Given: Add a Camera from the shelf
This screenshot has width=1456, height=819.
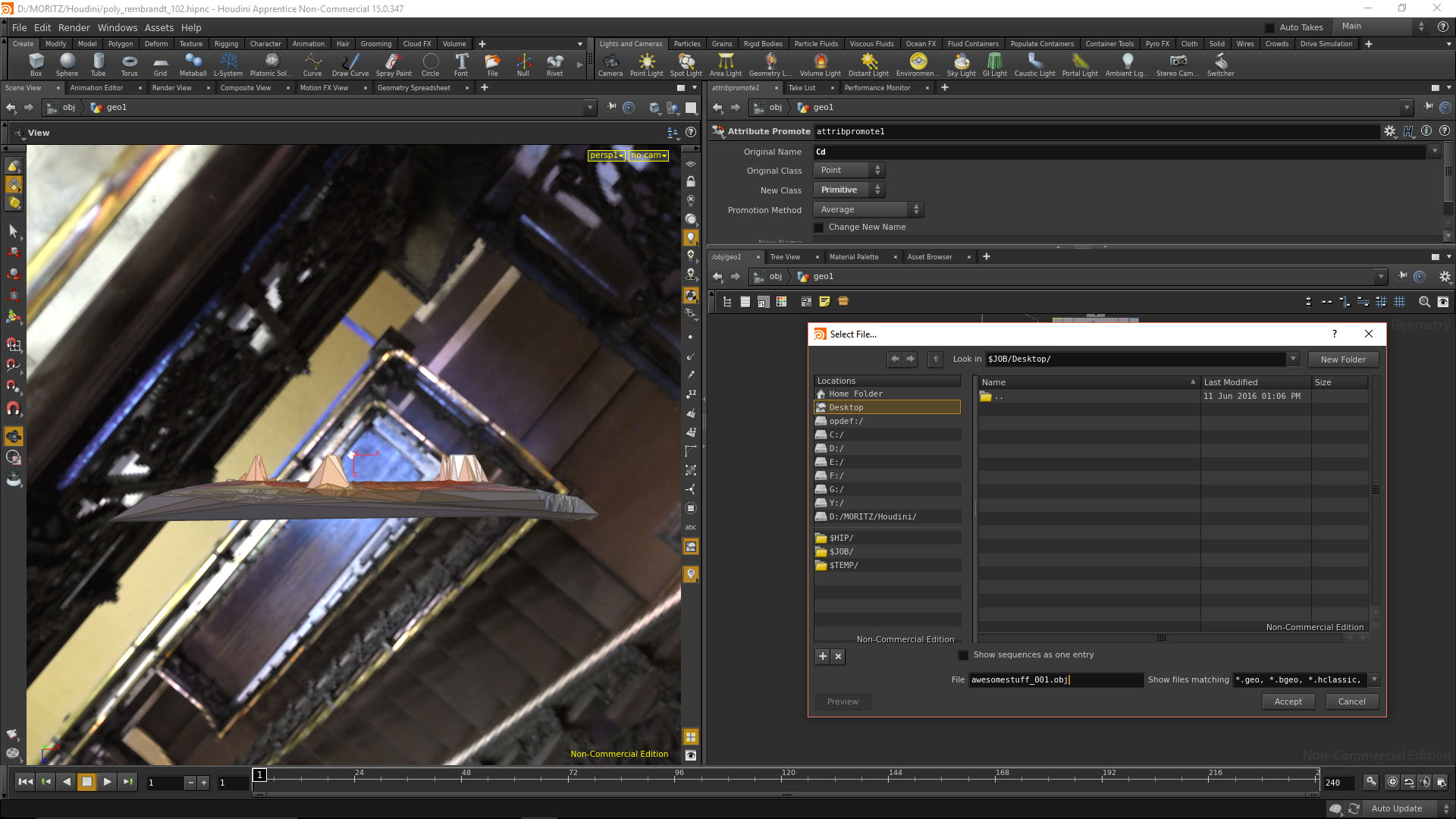Looking at the screenshot, I should tap(610, 64).
